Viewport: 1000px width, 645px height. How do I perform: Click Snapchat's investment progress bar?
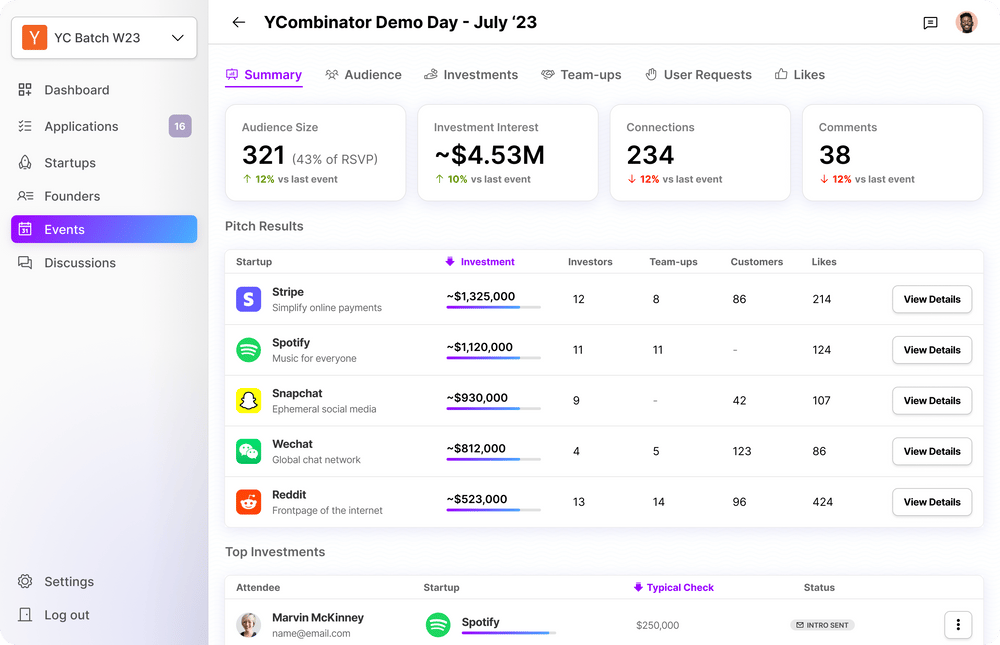click(494, 408)
